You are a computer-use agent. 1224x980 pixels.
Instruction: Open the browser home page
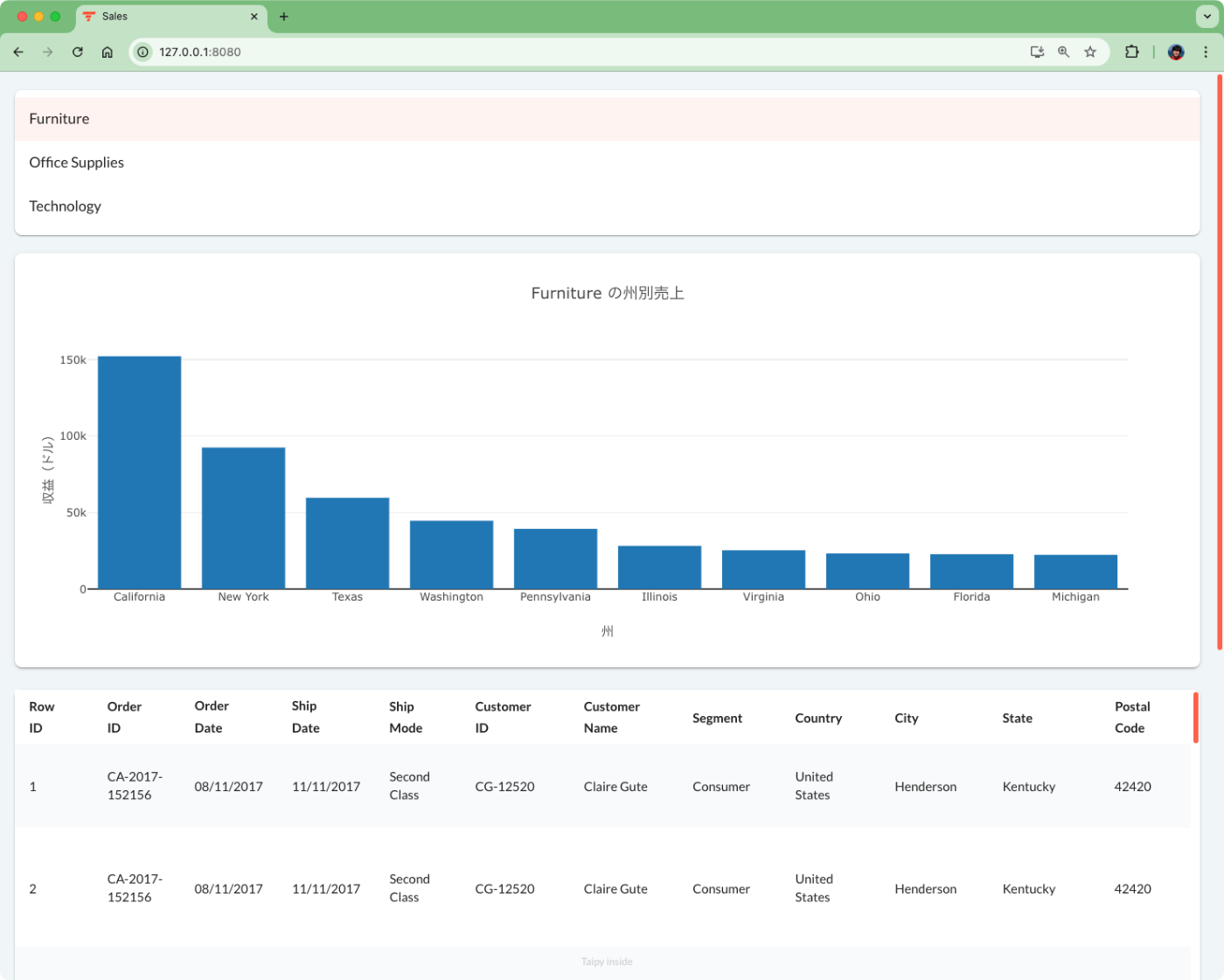(108, 52)
